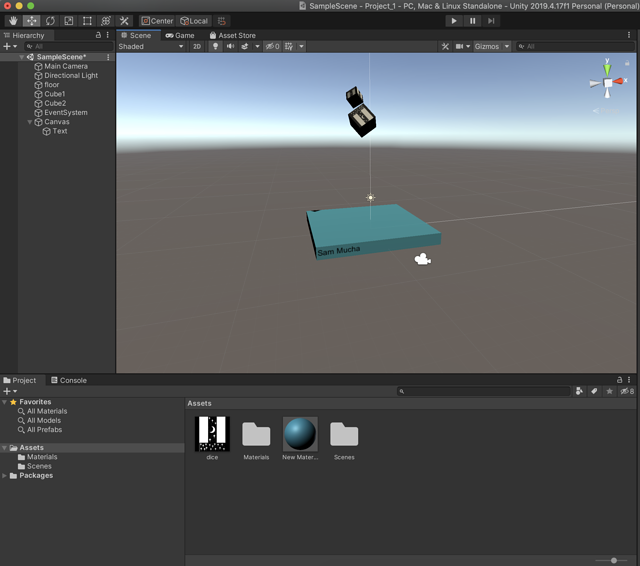Viewport: 640px width, 566px height.
Task: Collapse the SampleScene tree node
Action: [x=21, y=57]
